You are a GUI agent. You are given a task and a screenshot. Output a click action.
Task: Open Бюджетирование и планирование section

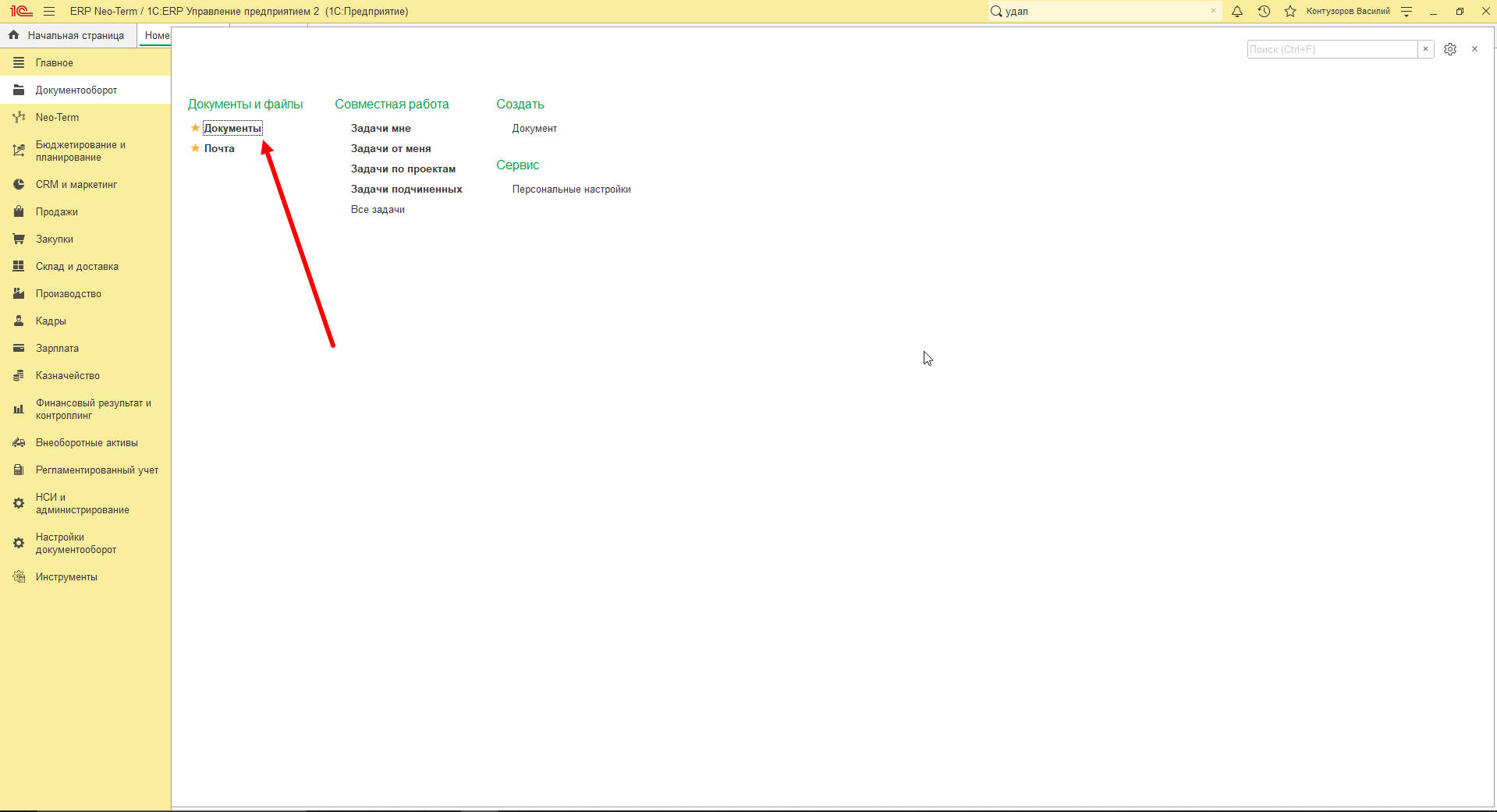[85, 151]
